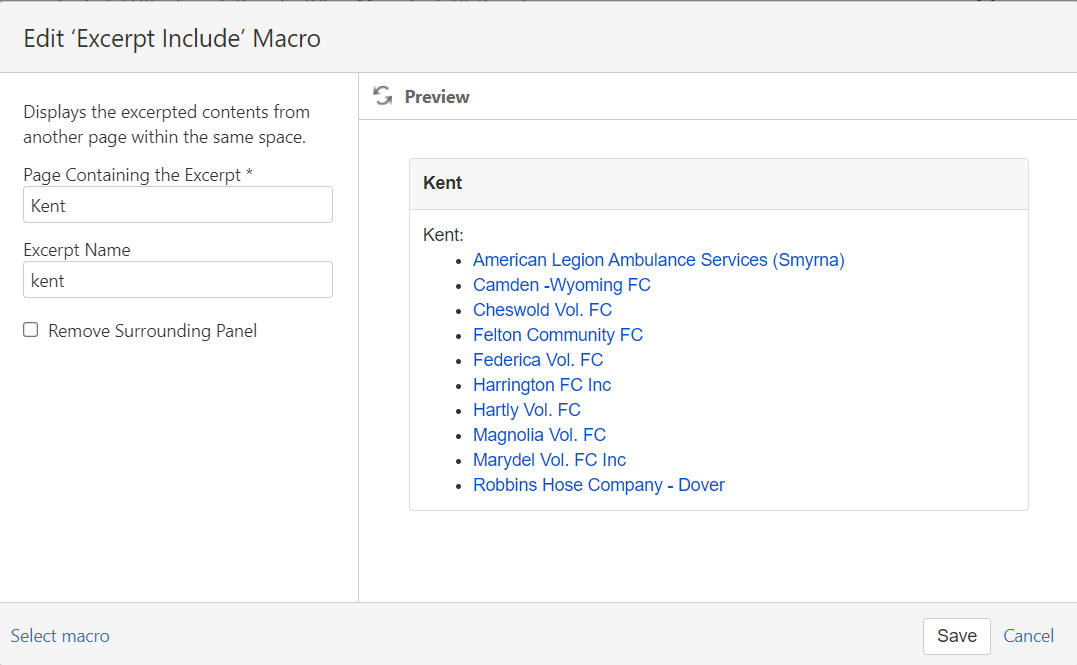Click the Federica Vol. FC link
Image resolution: width=1077 pixels, height=665 pixels.
coord(538,360)
